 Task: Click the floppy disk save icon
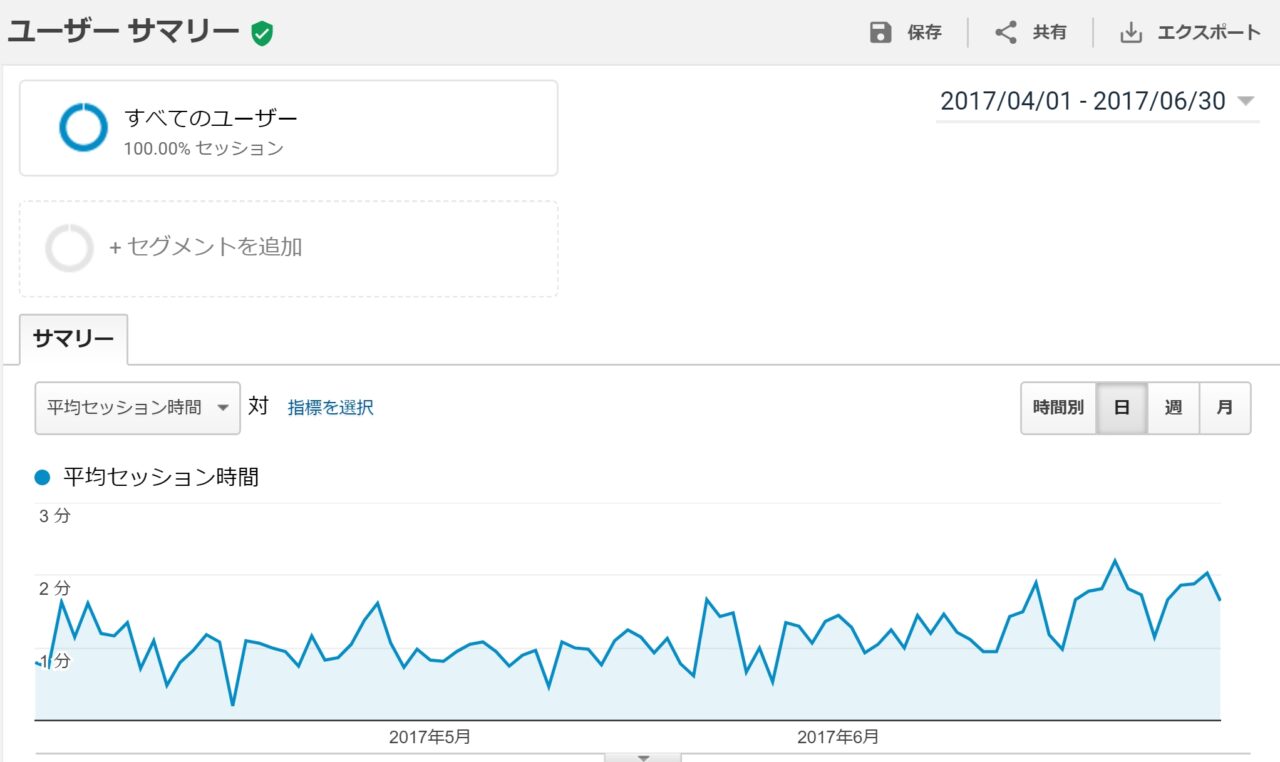coord(880,33)
